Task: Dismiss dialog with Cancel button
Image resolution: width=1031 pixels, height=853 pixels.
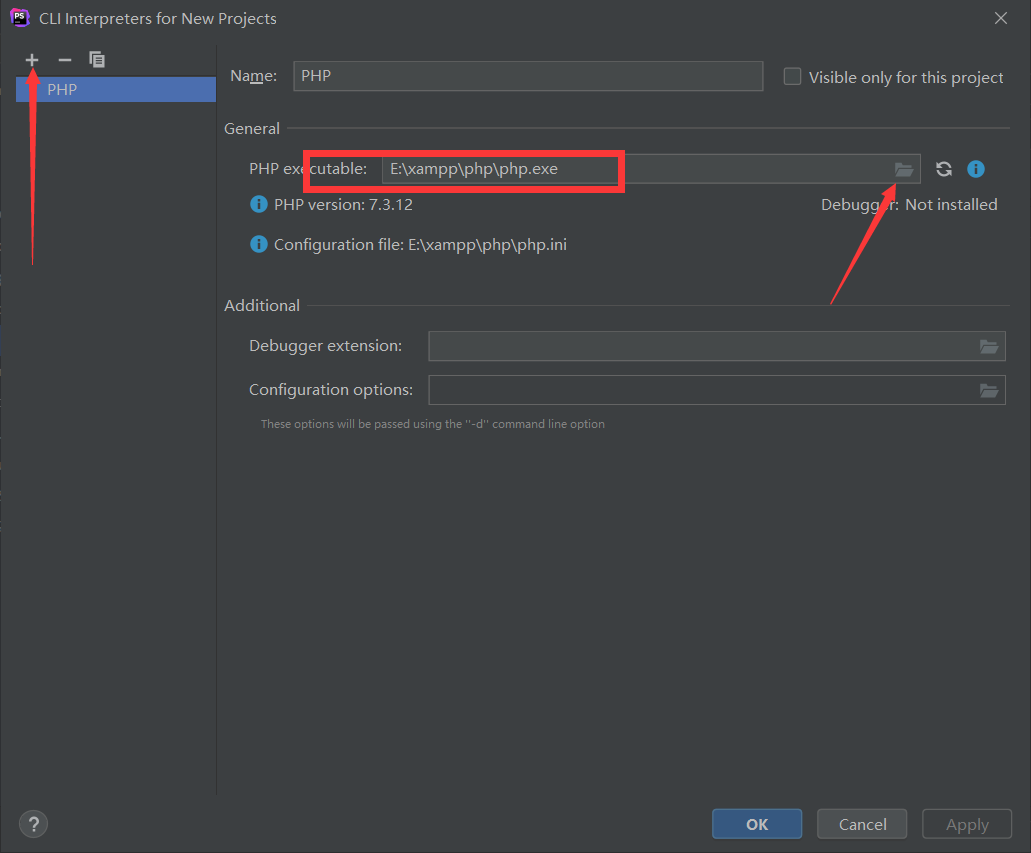Action: click(862, 824)
